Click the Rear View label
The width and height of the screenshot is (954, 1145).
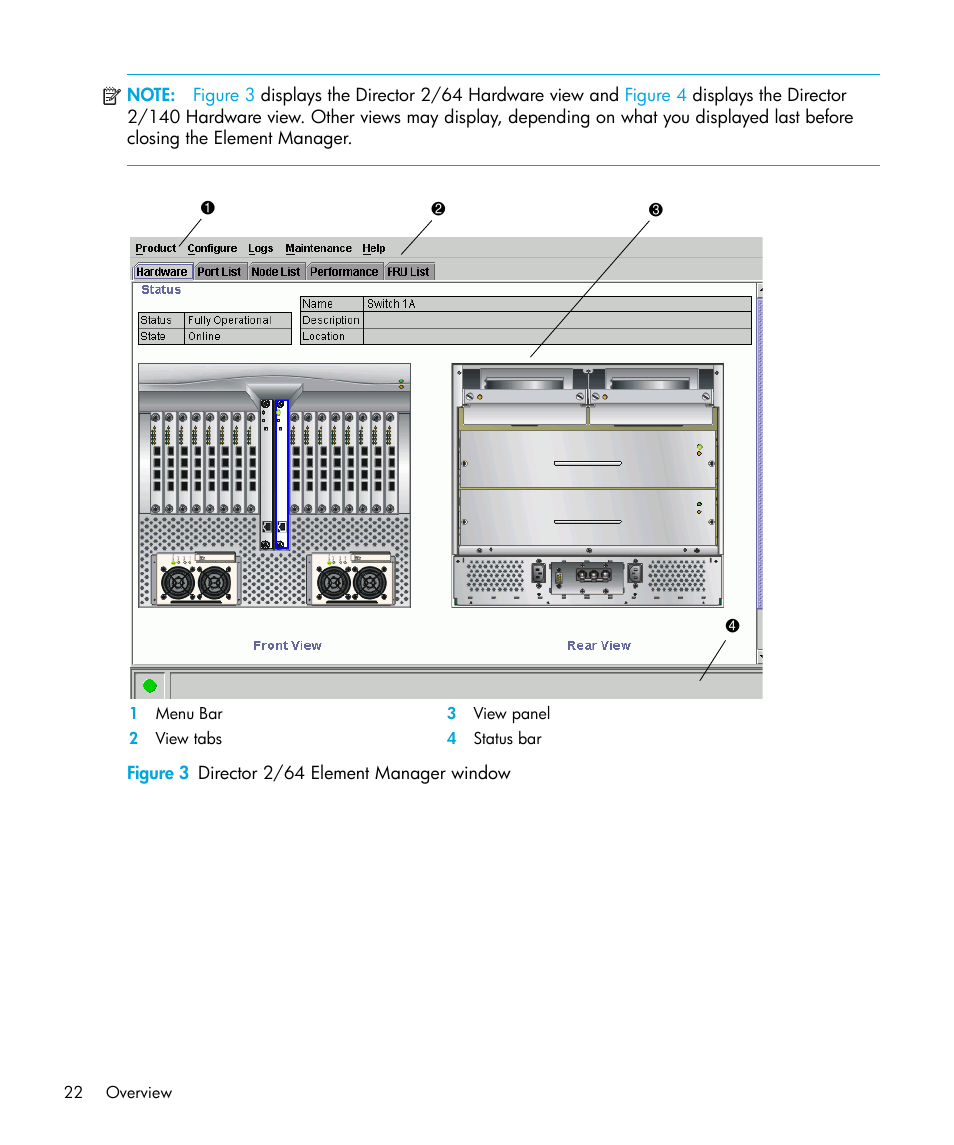(x=598, y=646)
